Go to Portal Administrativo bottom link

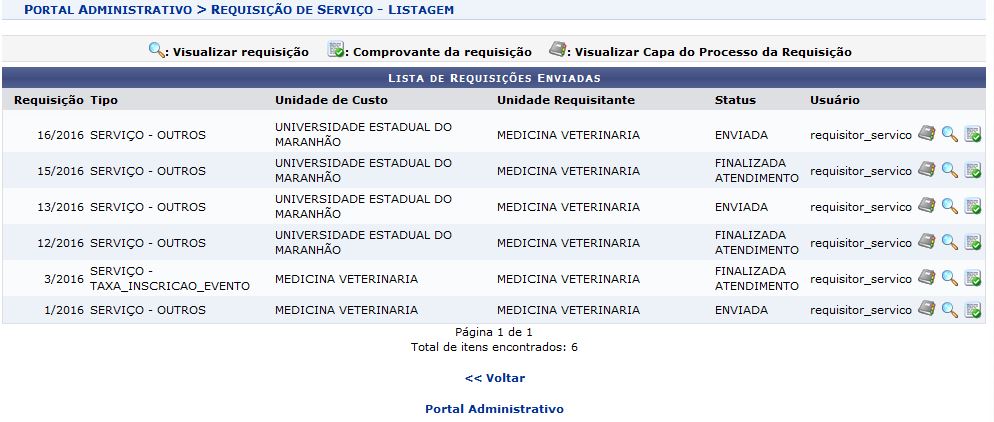(494, 409)
